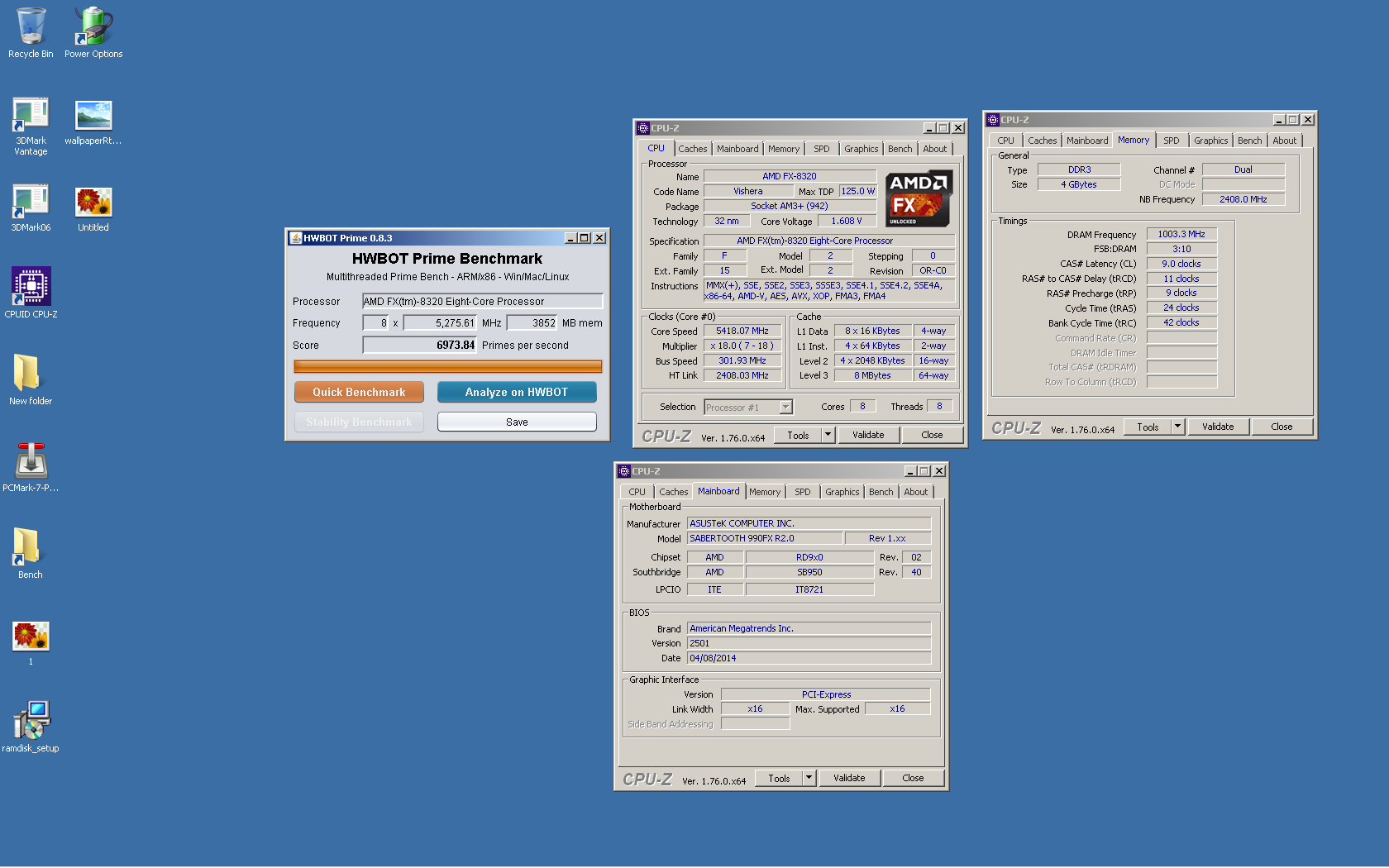This screenshot has height=868, width=1389.
Task: Click CAS# Latency value 9.0 clocks
Action: (x=1181, y=264)
